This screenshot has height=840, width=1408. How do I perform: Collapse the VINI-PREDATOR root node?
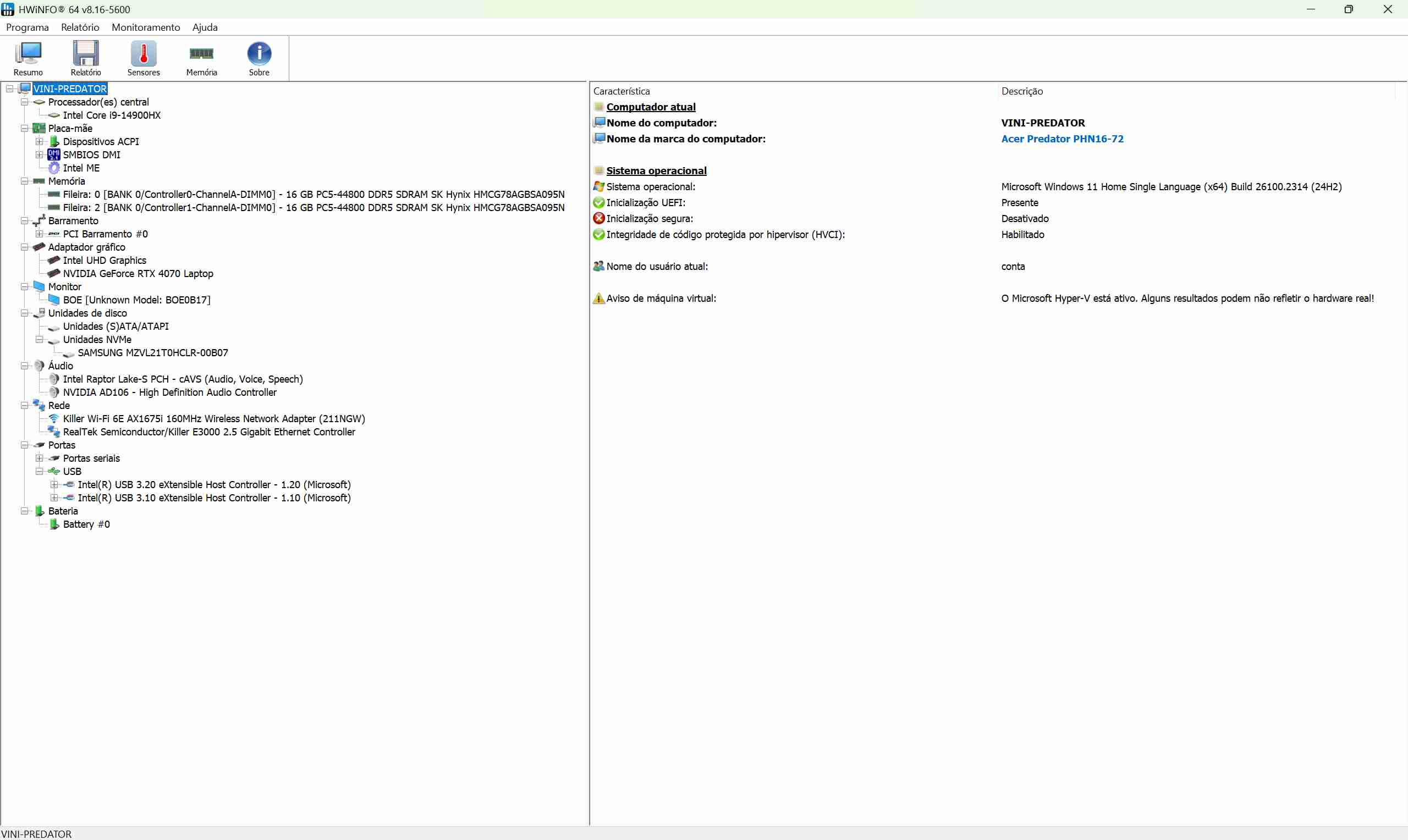tap(9, 89)
